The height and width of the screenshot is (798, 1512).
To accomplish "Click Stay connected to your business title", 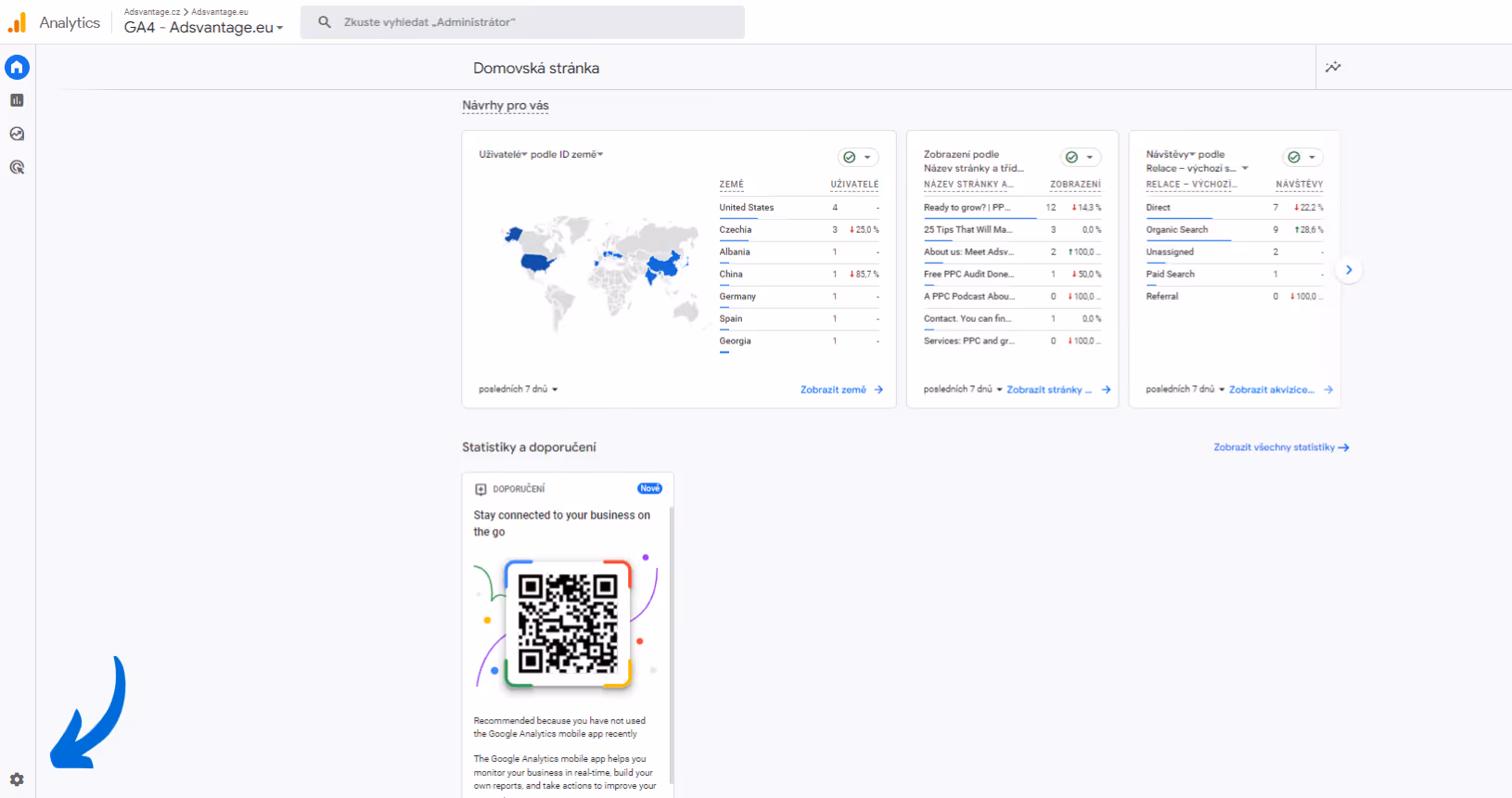I will (x=562, y=523).
